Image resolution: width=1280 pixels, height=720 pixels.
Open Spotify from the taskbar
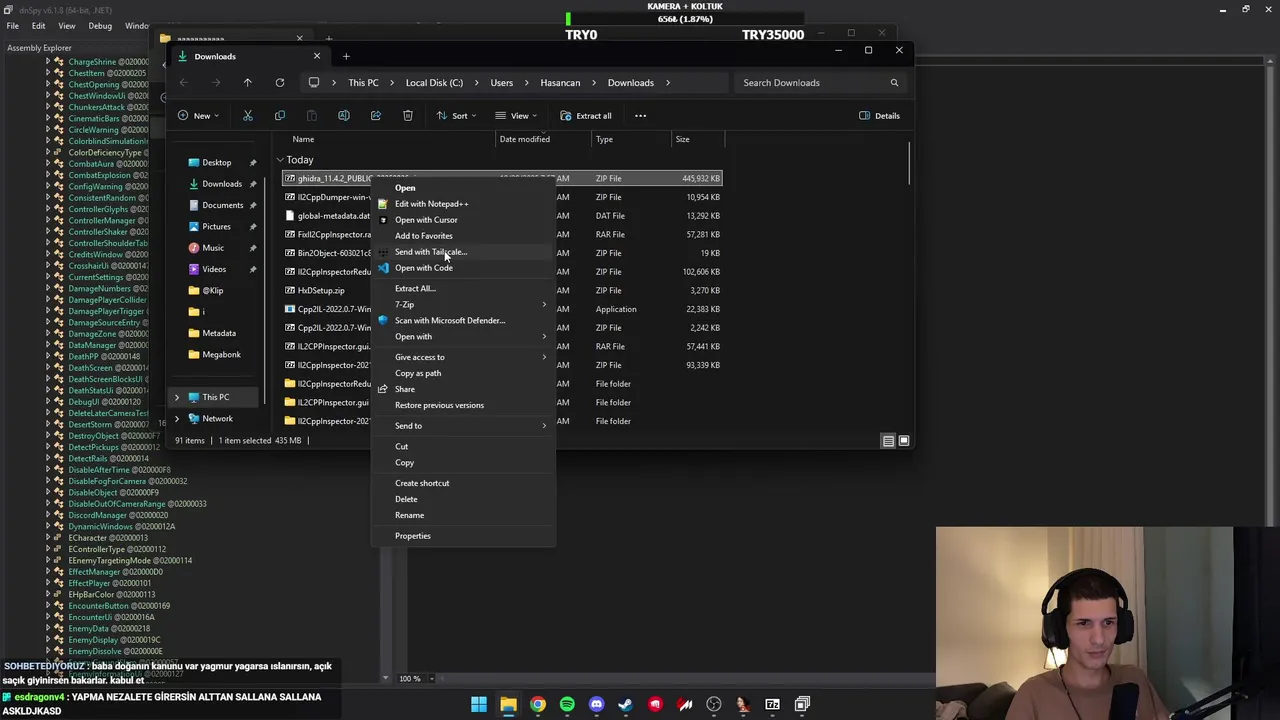pyautogui.click(x=567, y=705)
